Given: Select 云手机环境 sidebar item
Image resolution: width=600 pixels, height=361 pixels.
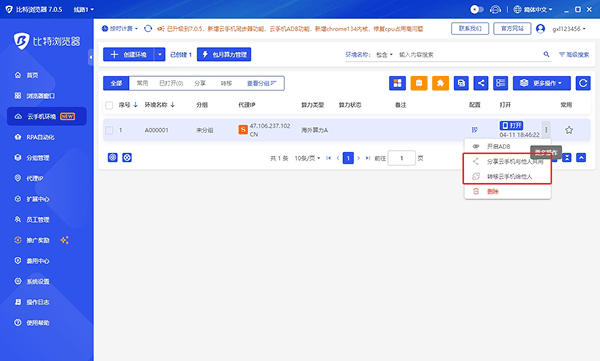Looking at the screenshot, I should click(47, 116).
